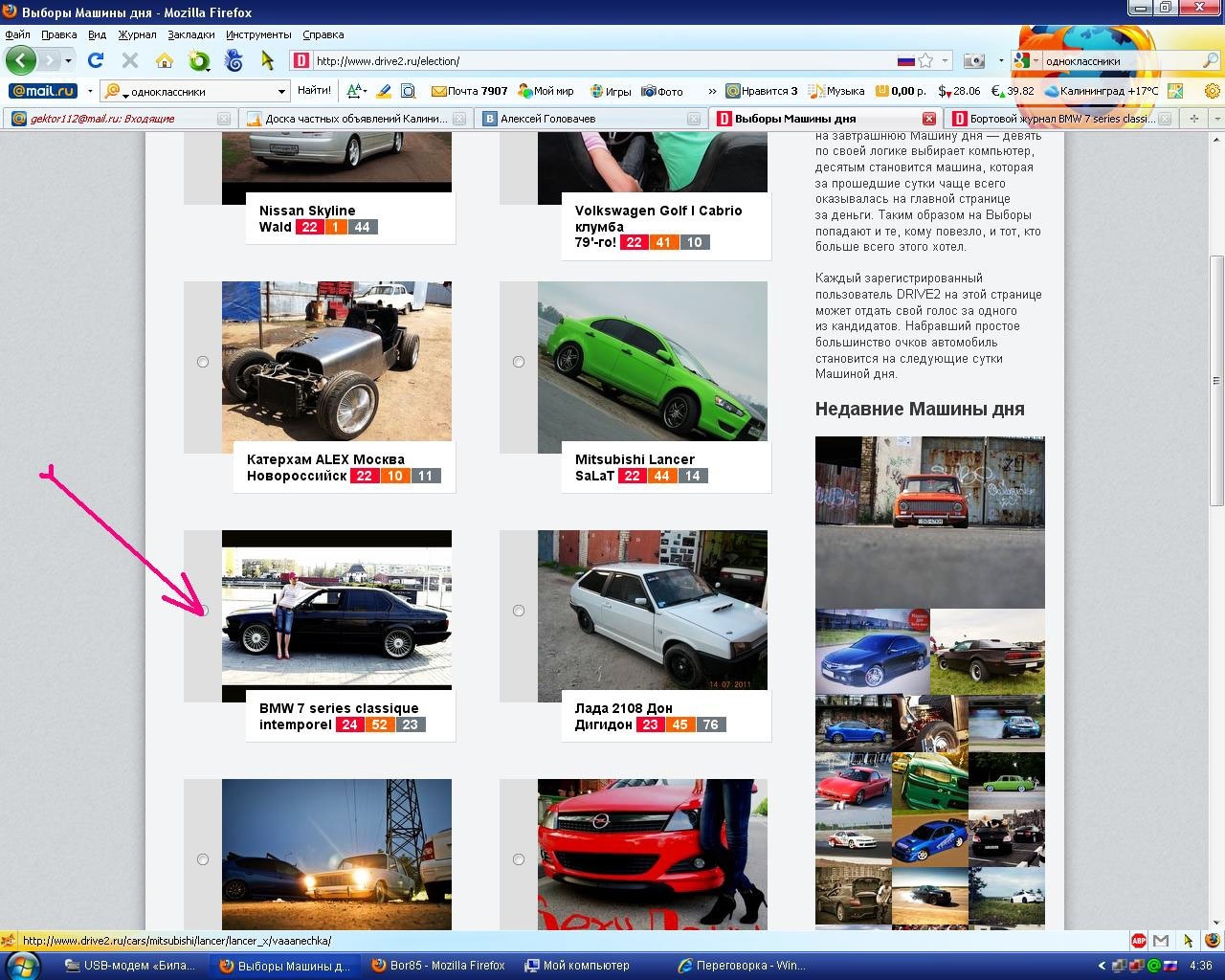Viewport: 1225px width, 980px height.
Task: Click the text size A icon on Mail.ru toolbar
Action: pyautogui.click(x=354, y=91)
